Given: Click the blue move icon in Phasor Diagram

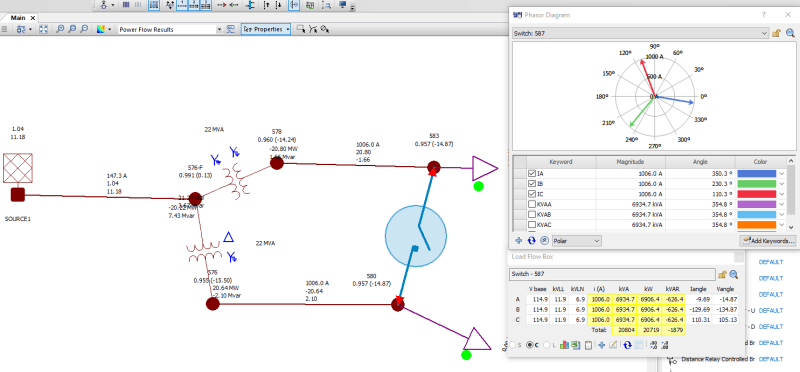Looking at the screenshot, I should click(519, 240).
